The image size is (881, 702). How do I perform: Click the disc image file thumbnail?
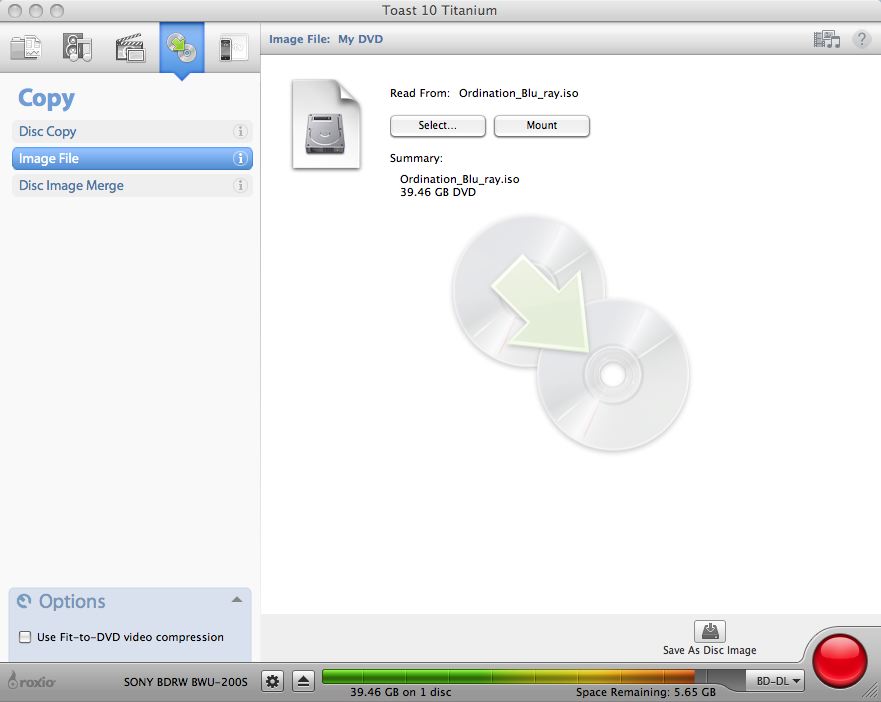click(326, 125)
